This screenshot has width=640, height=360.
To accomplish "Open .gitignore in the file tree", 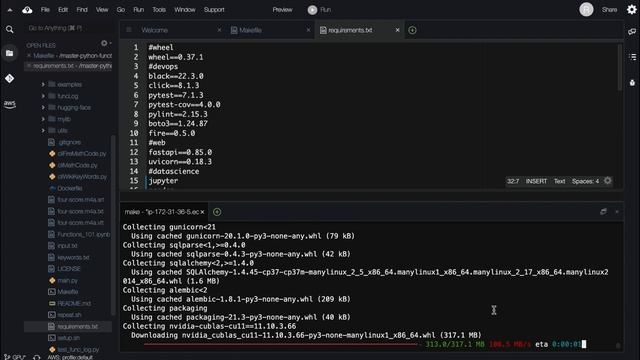I will 69,142.
